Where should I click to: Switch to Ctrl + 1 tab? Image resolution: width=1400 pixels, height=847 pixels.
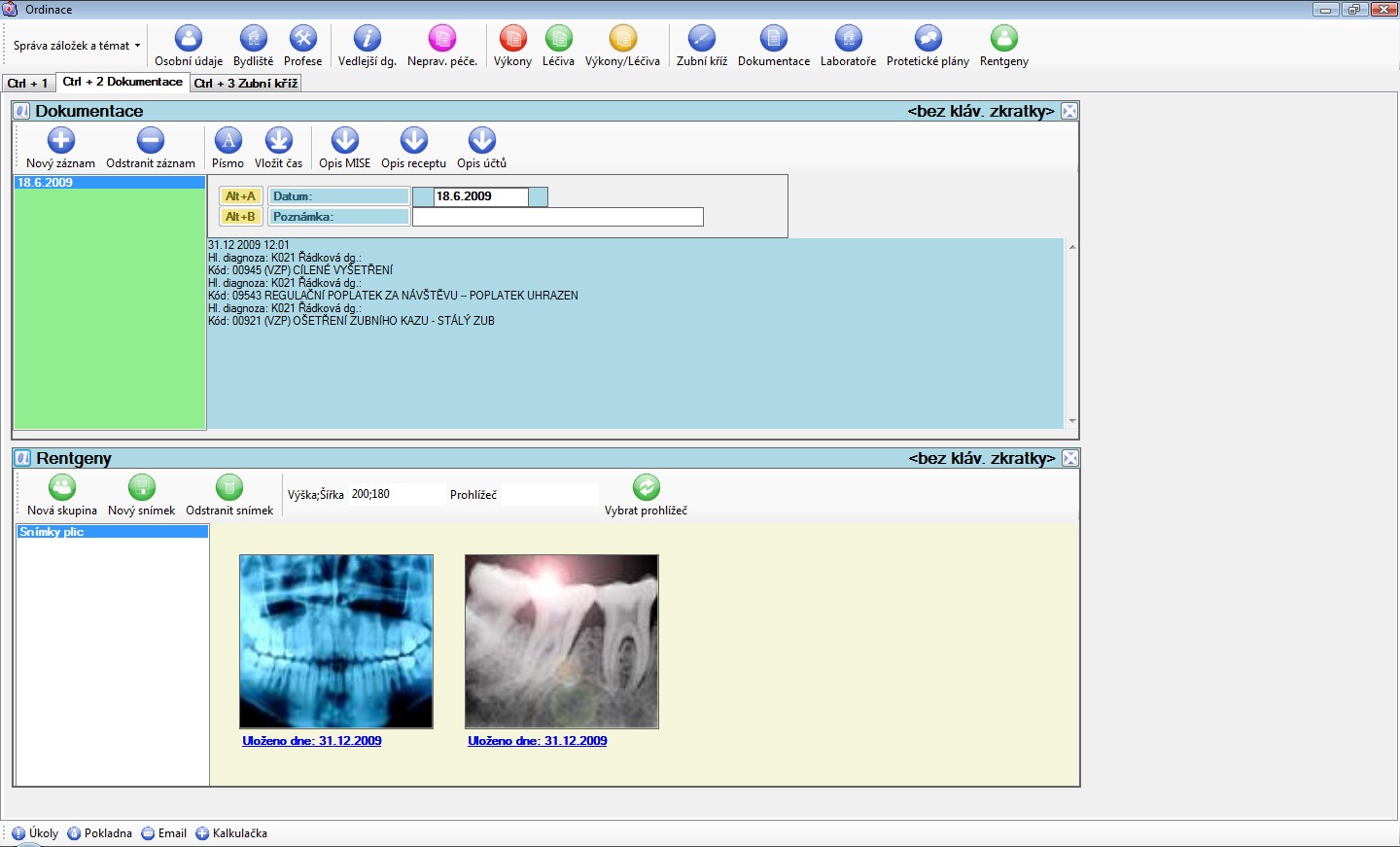click(28, 84)
